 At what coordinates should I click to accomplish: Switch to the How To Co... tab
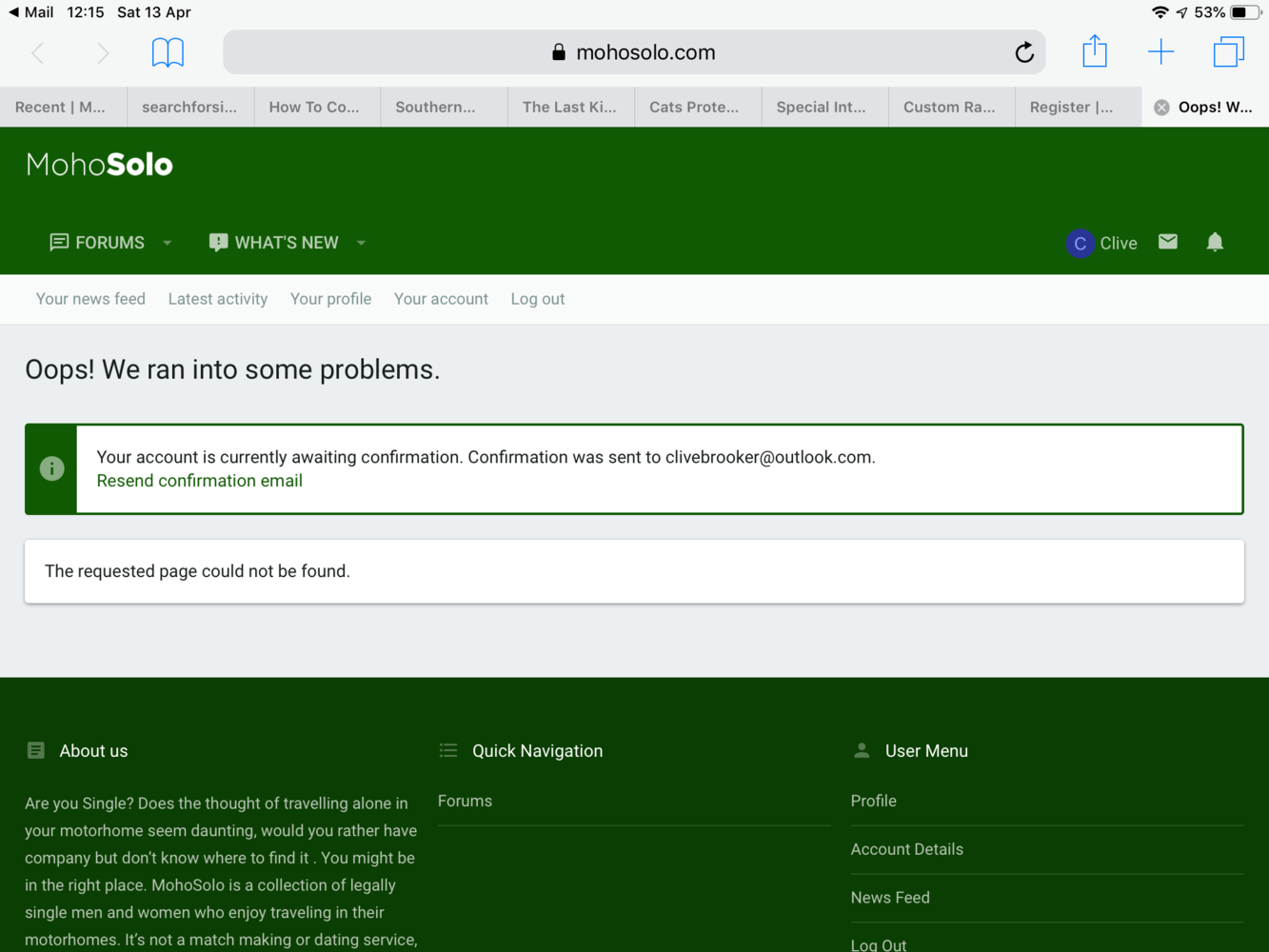pyautogui.click(x=317, y=107)
